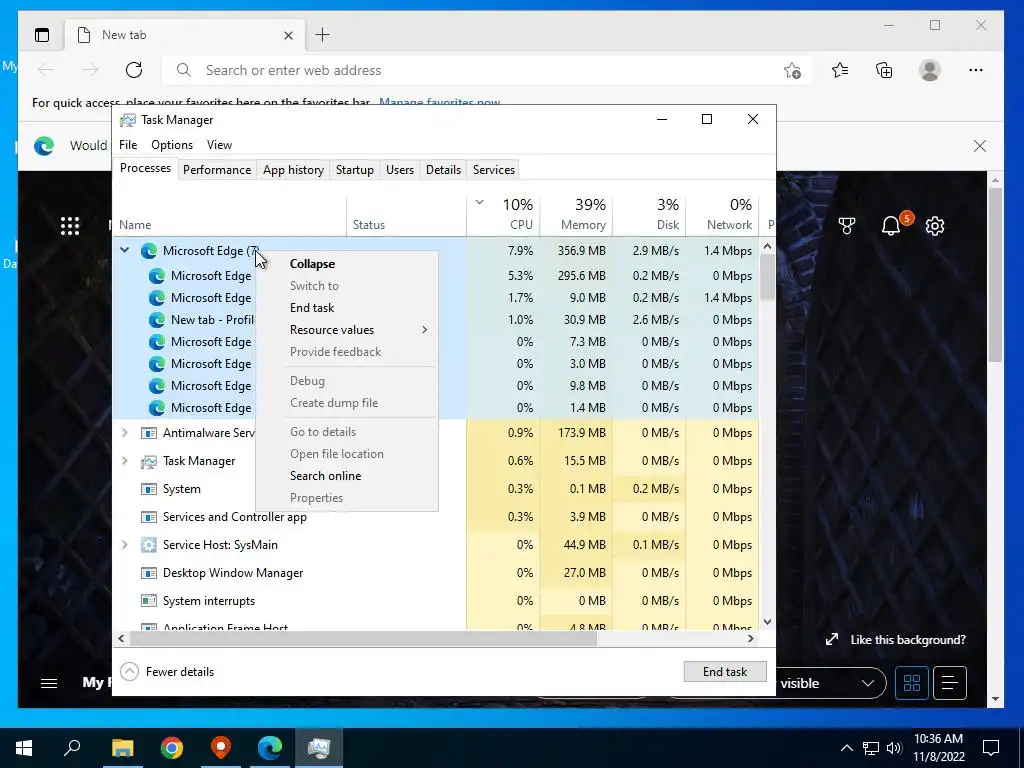Open Task Manager View menu
This screenshot has height=768, width=1024.
pos(219,145)
